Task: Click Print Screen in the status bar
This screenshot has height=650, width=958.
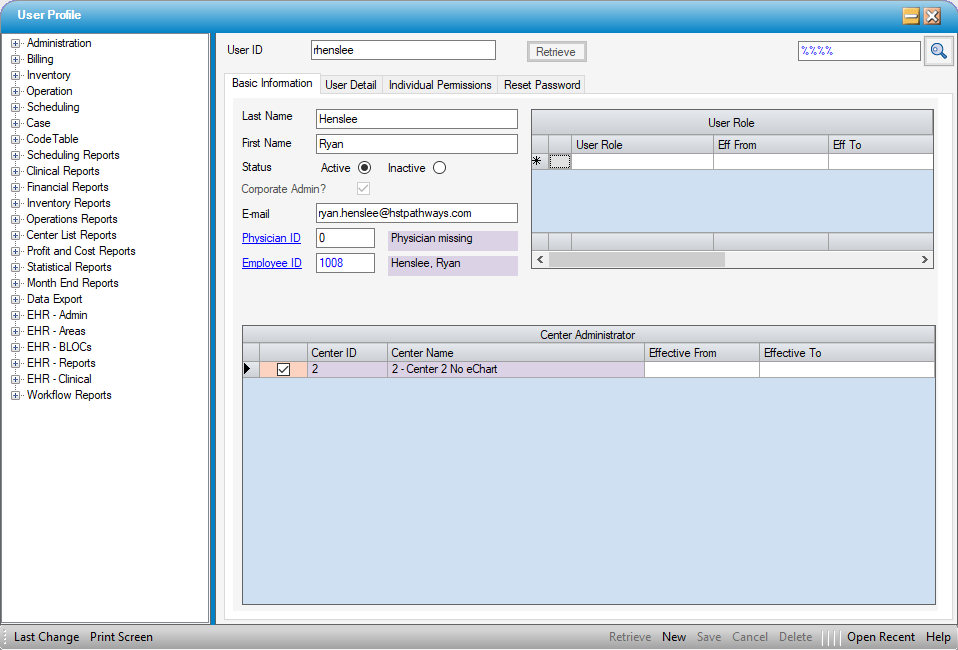Action: [x=121, y=637]
